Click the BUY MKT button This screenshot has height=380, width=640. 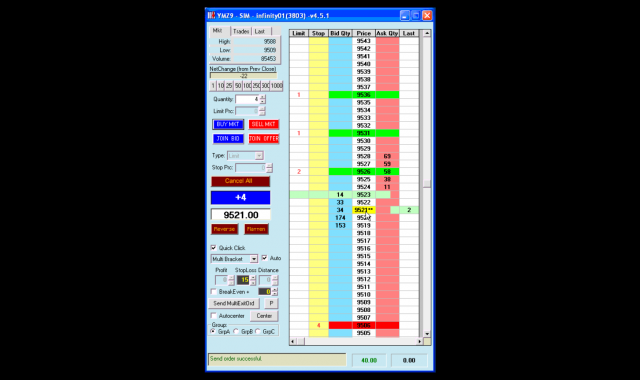tap(228, 124)
